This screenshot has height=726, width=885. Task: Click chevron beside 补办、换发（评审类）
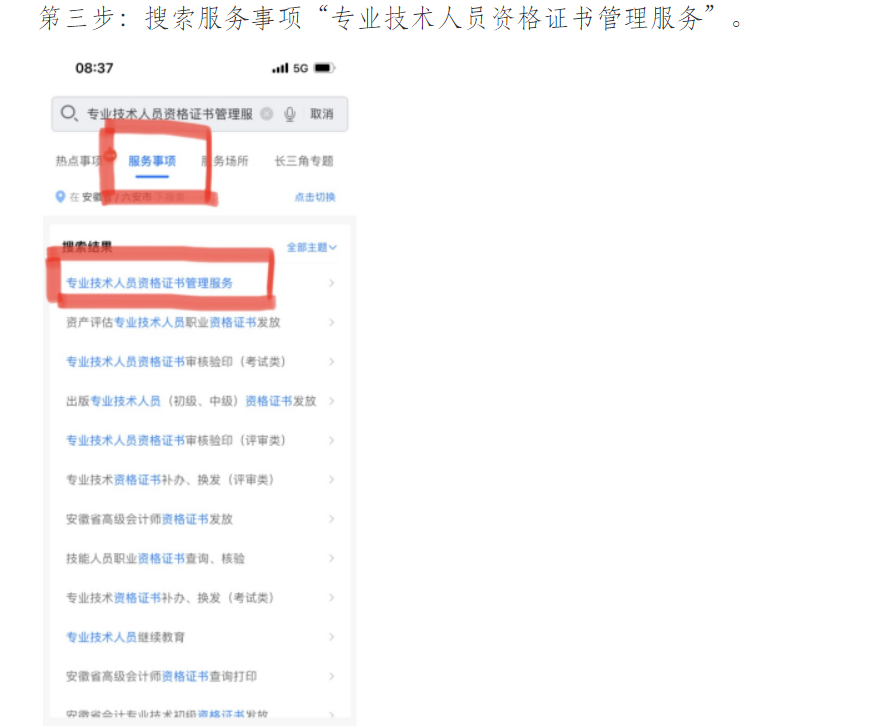pyautogui.click(x=331, y=480)
